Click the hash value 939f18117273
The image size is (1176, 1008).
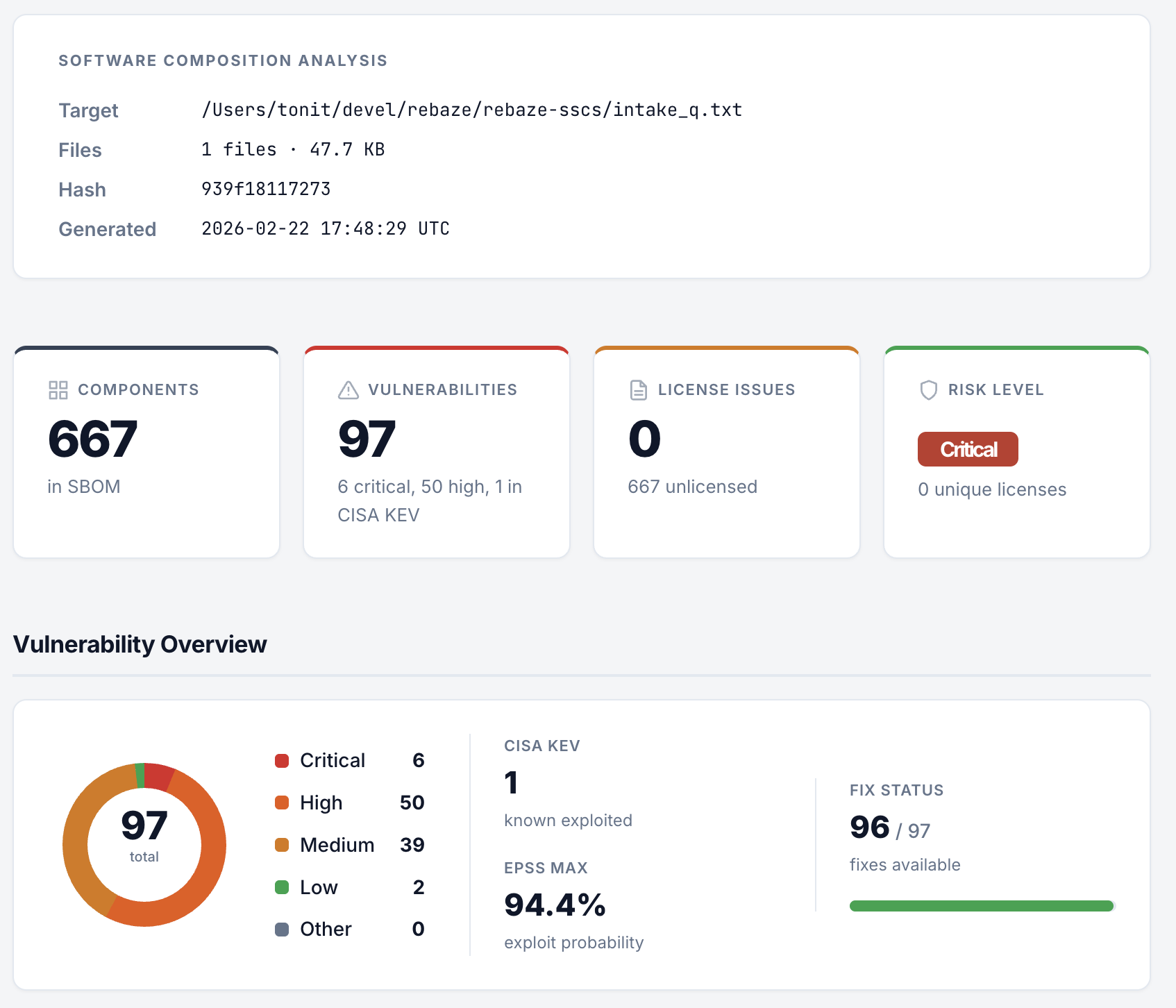click(x=266, y=189)
